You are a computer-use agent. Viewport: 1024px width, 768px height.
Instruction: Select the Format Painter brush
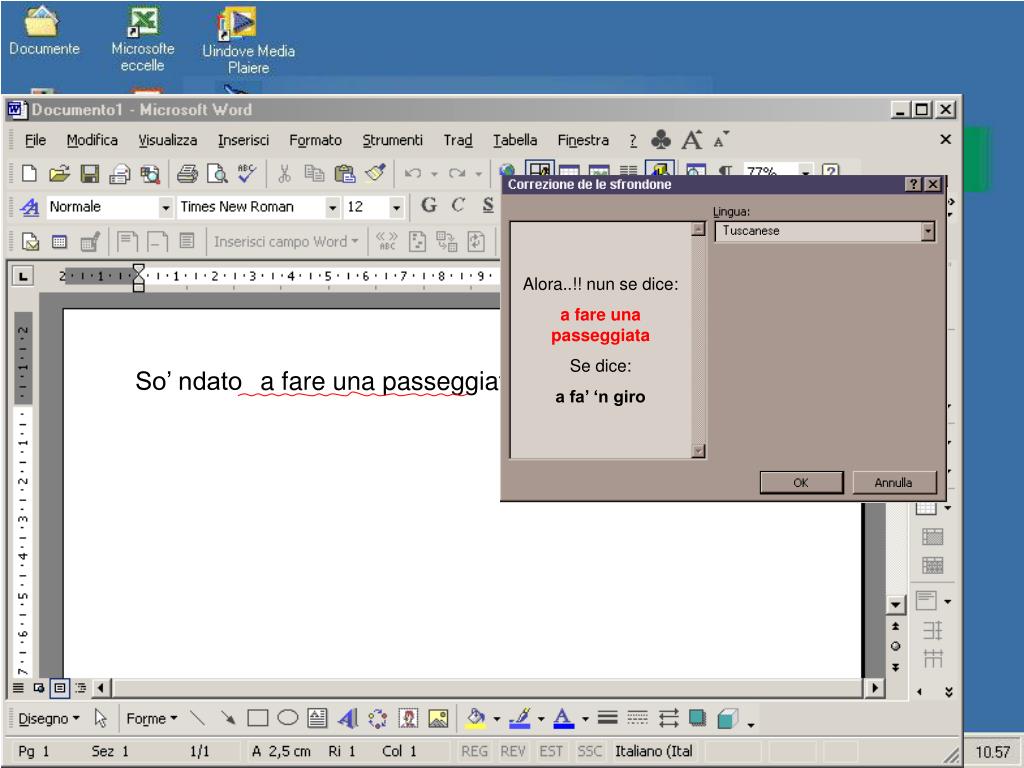376,172
